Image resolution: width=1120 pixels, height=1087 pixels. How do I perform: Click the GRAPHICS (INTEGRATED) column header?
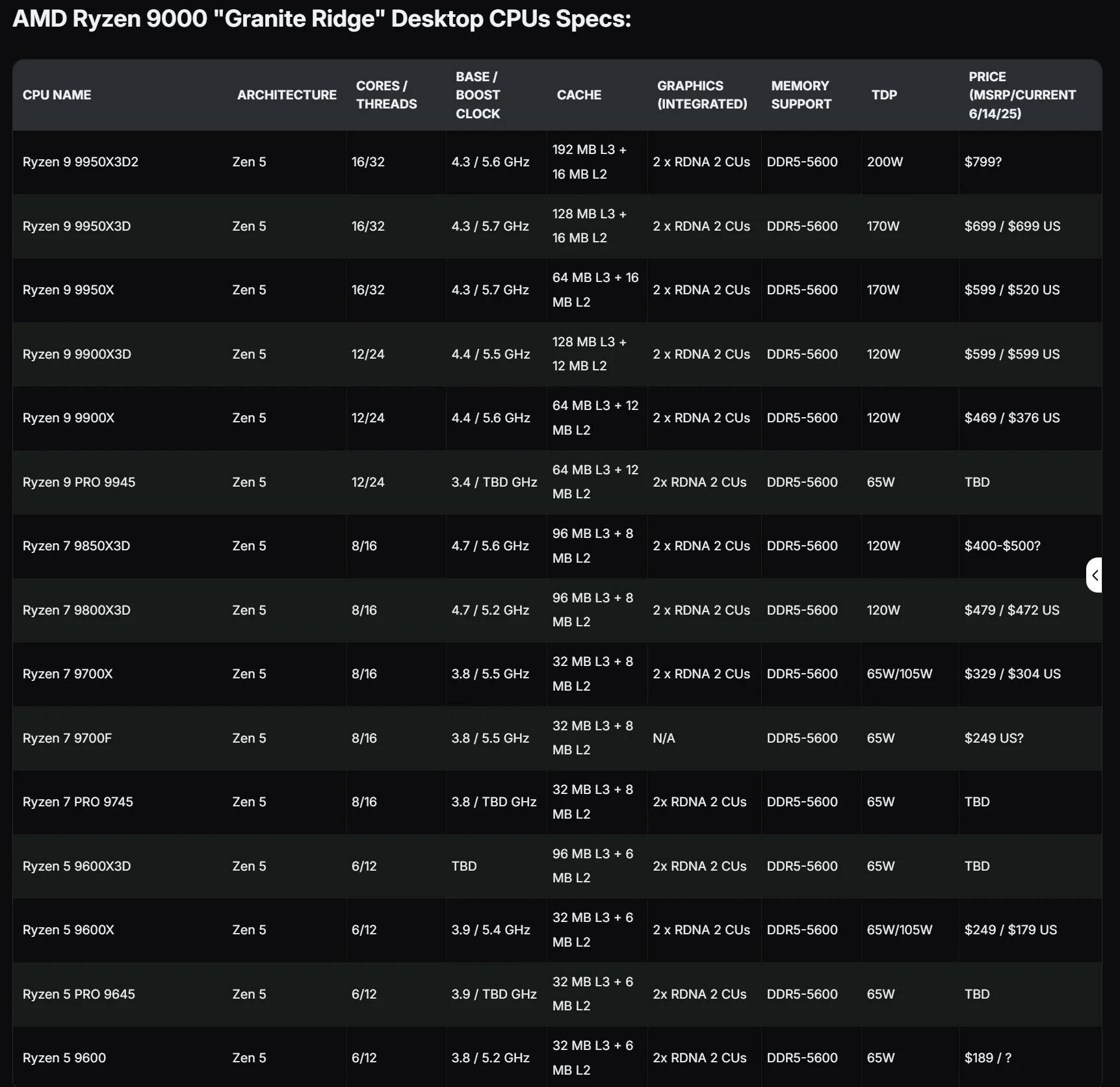702,95
